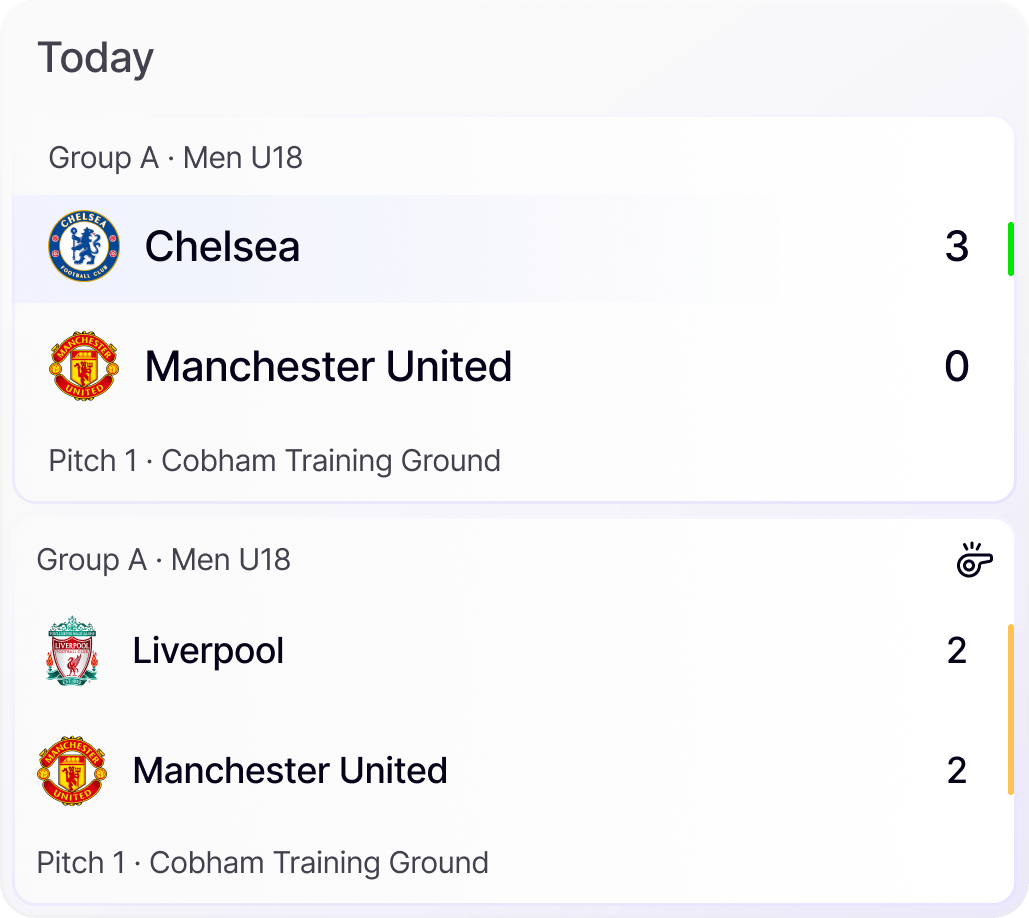The height and width of the screenshot is (918, 1029).
Task: Click Manchester United's score of 2
Action: point(957,771)
